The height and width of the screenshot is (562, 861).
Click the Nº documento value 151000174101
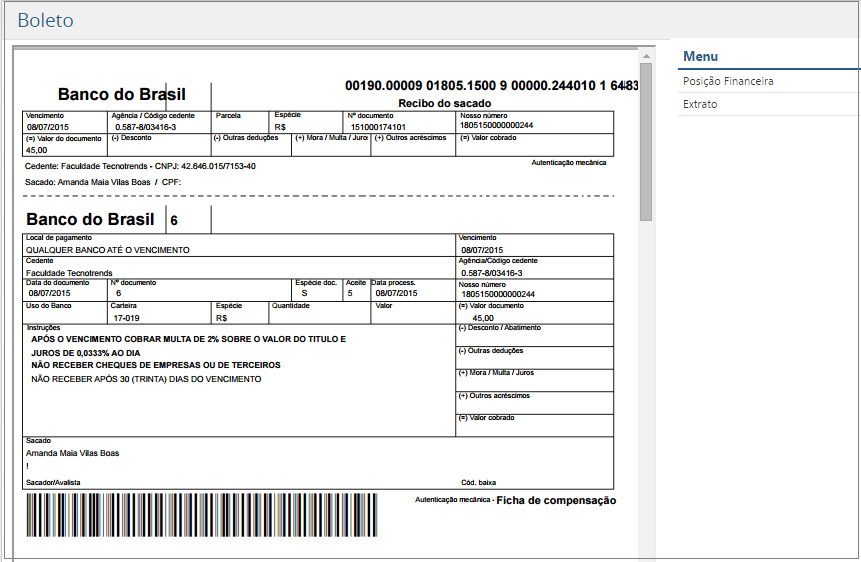[x=377, y=127]
